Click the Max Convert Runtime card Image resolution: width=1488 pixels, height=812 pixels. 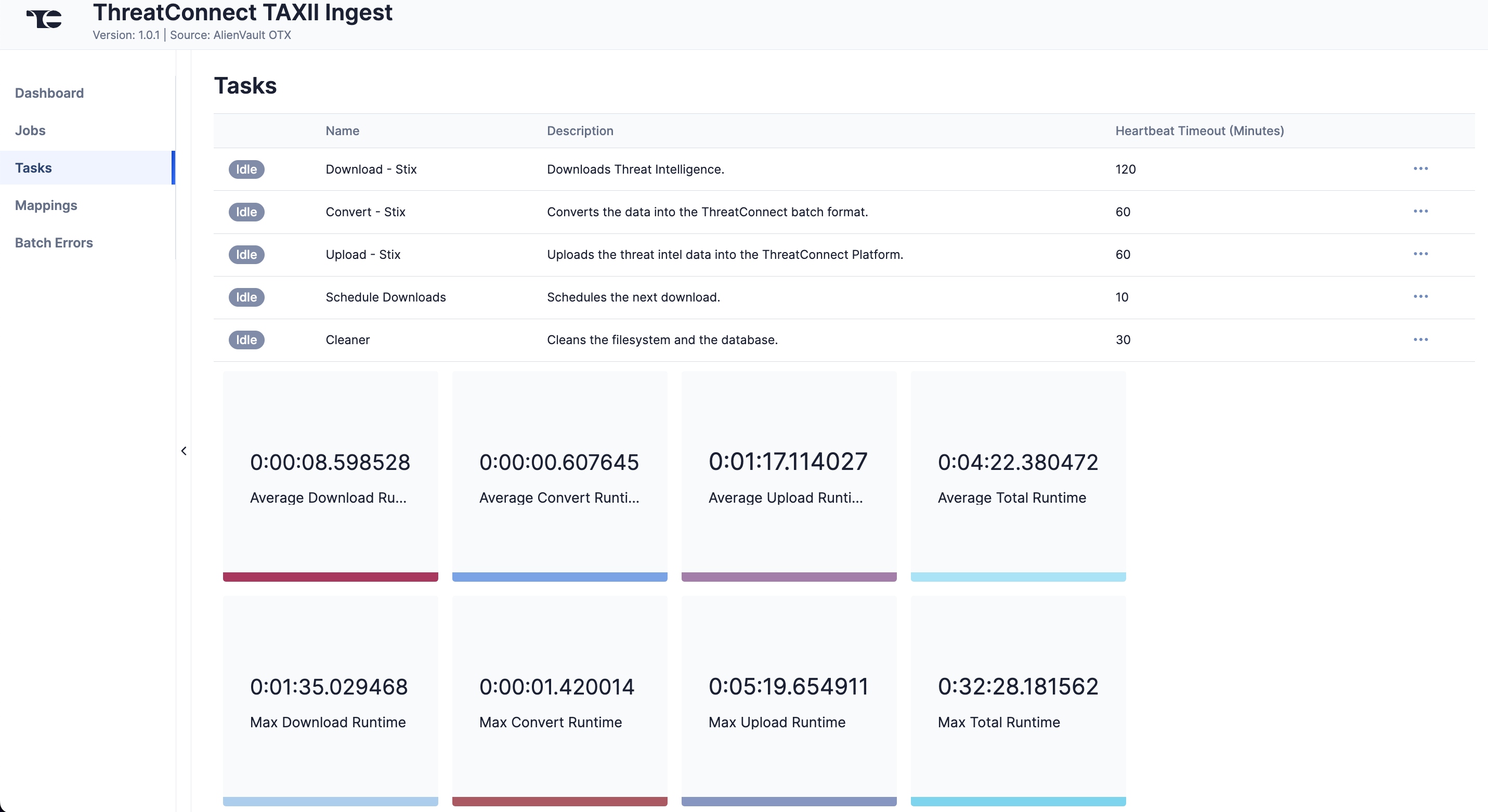[560, 701]
